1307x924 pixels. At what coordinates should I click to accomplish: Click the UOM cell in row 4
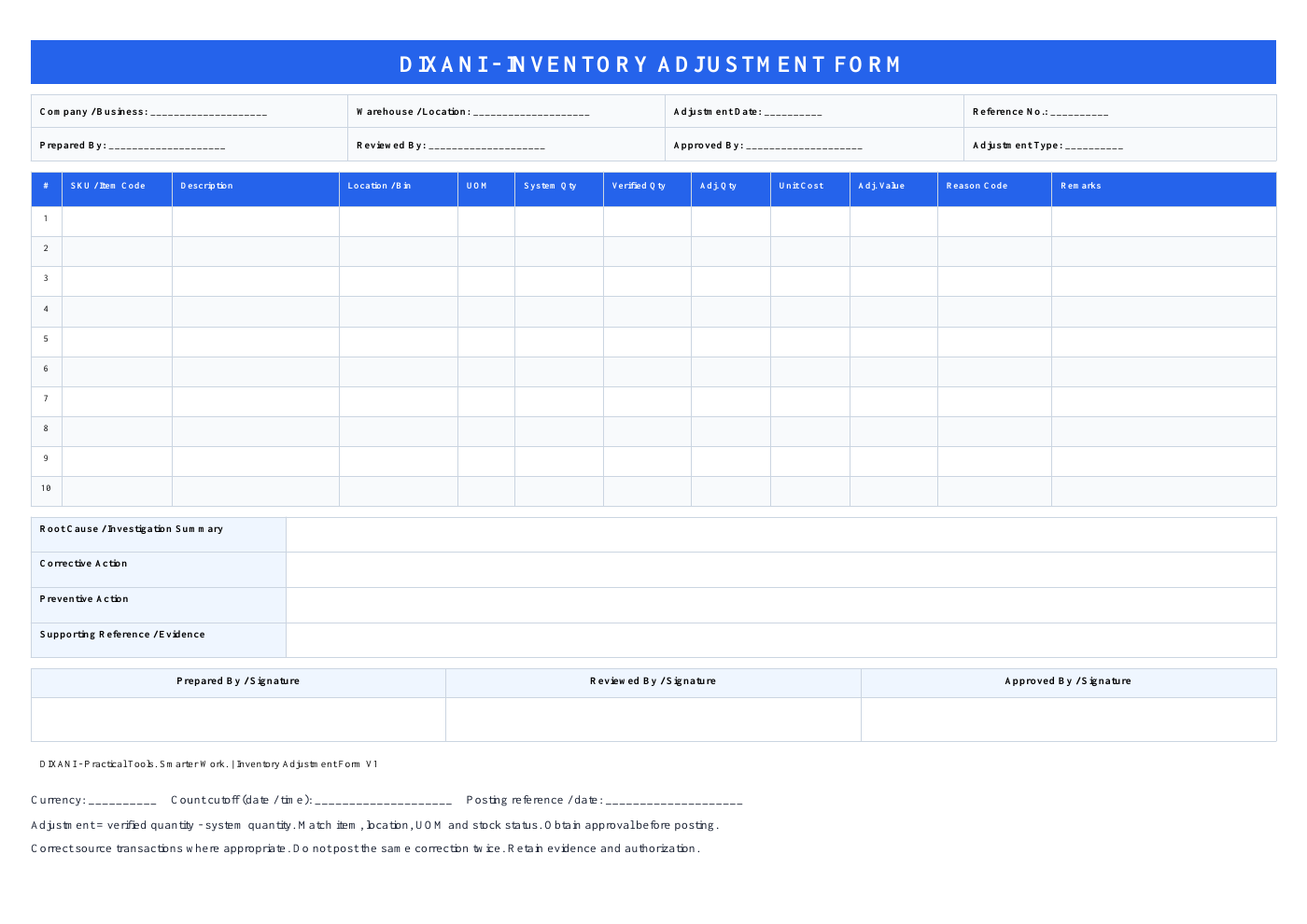486,312
